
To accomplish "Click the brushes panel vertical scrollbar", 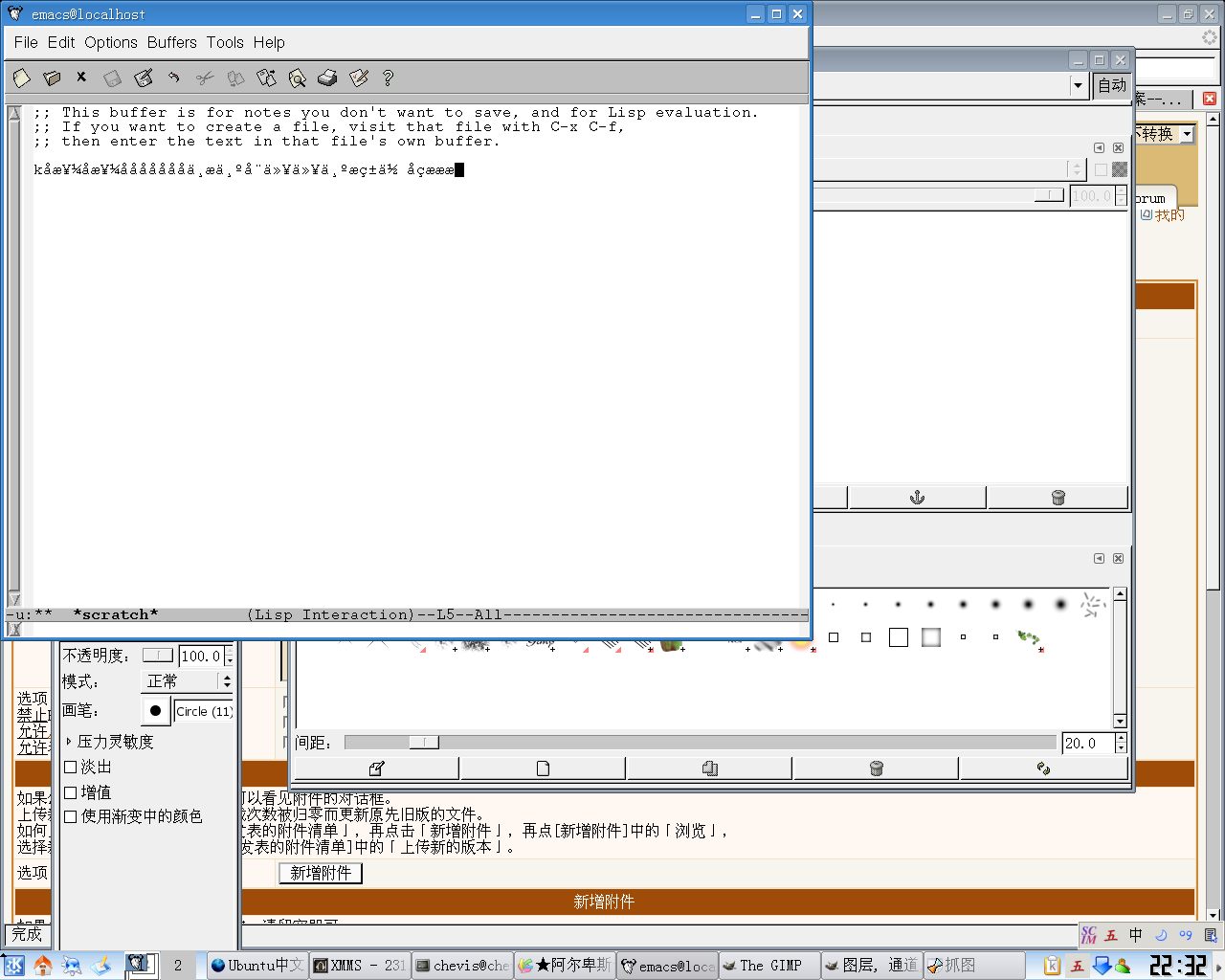I will (x=1120, y=657).
